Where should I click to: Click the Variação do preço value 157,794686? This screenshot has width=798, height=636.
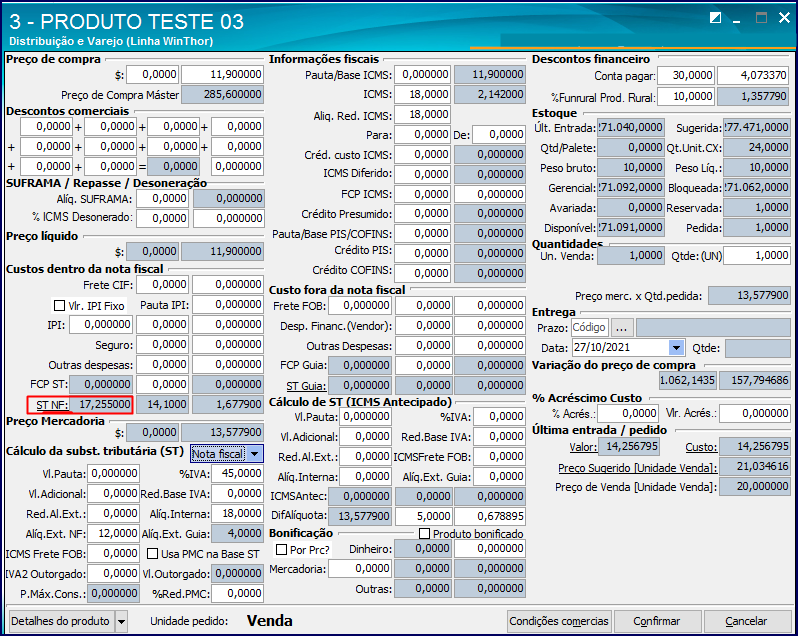pyautogui.click(x=755, y=380)
